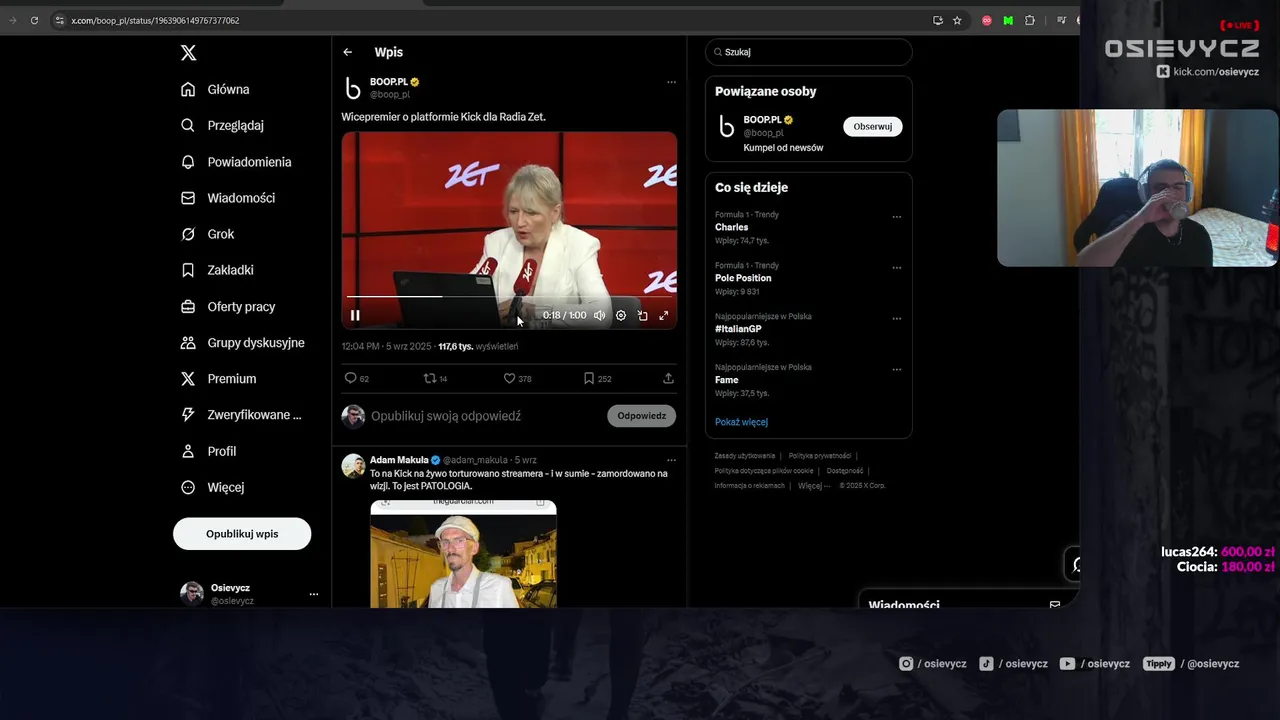Open Adam Makuła reply options ellipsis

click(x=671, y=460)
